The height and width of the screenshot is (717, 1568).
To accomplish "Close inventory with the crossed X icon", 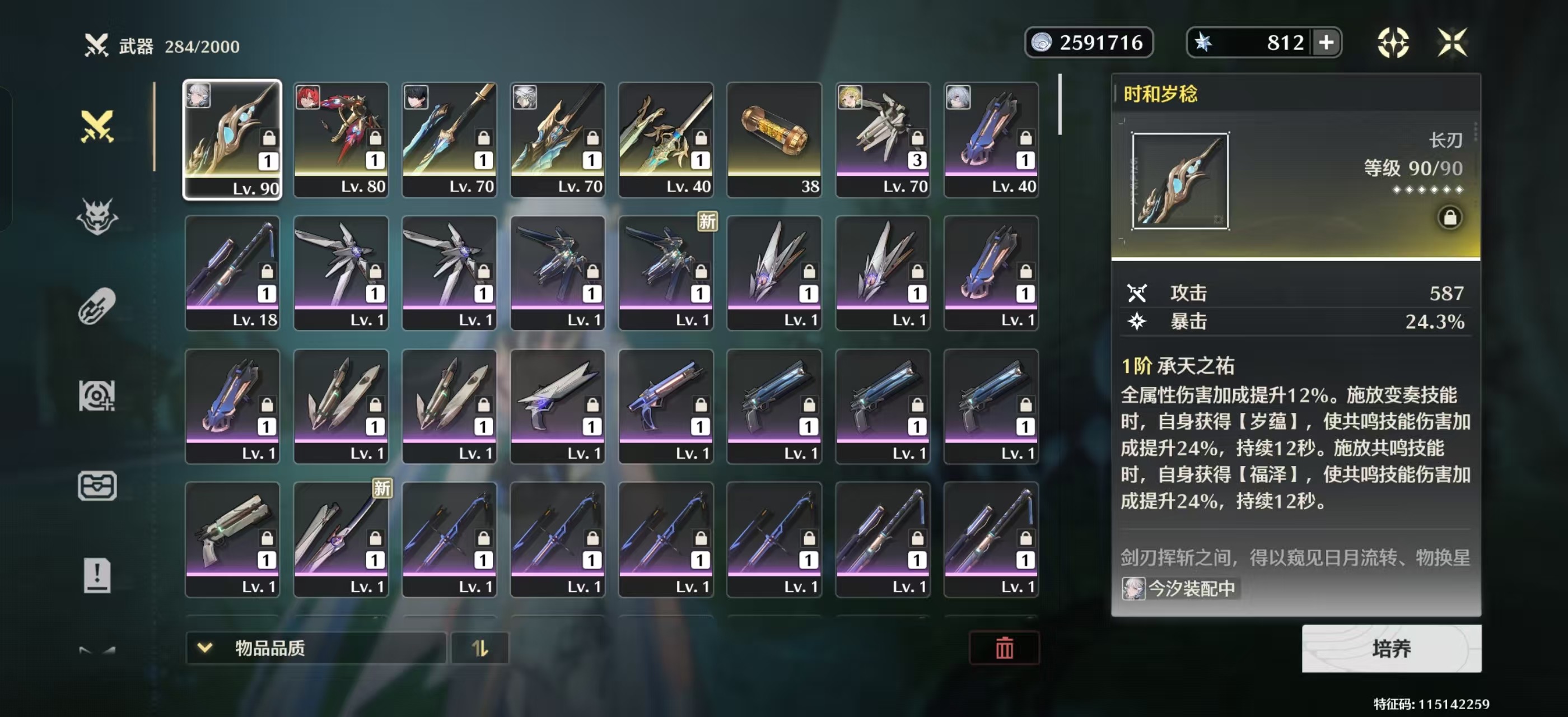I will [x=1452, y=43].
